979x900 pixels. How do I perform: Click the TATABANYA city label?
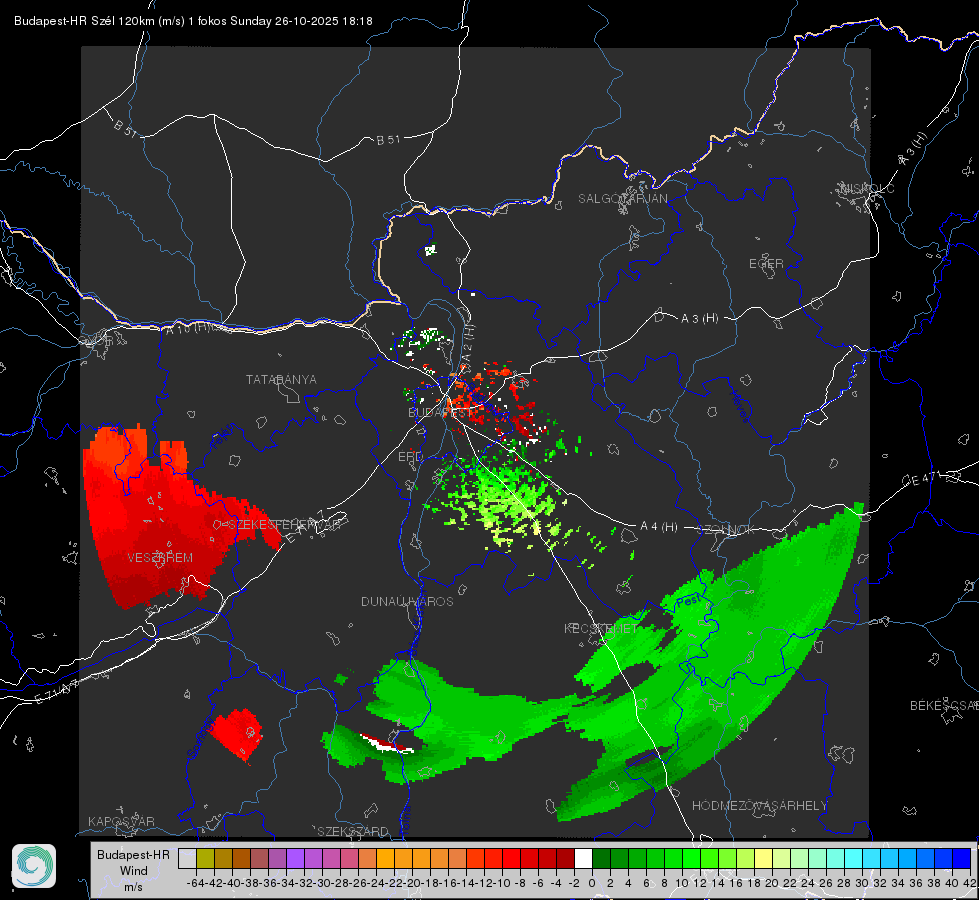281,380
